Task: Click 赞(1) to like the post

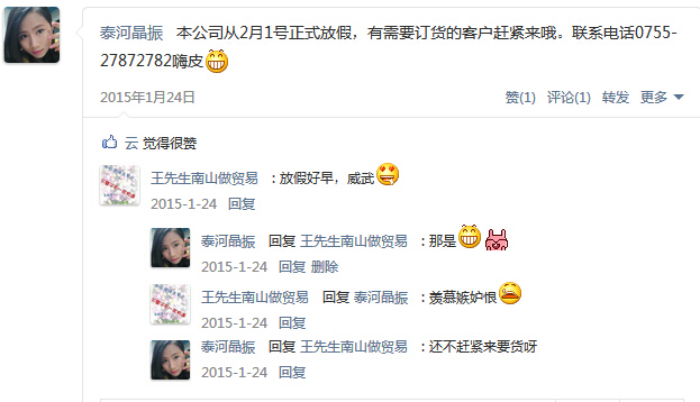Action: (x=520, y=97)
